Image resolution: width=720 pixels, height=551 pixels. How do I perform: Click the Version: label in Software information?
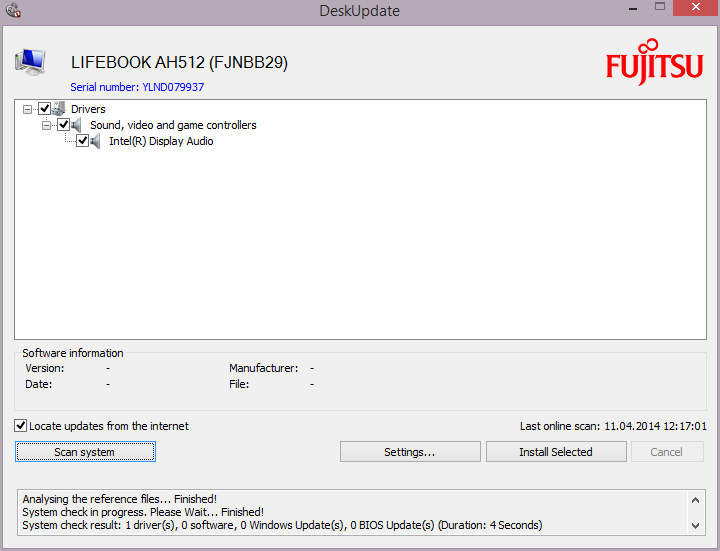[x=45, y=368]
